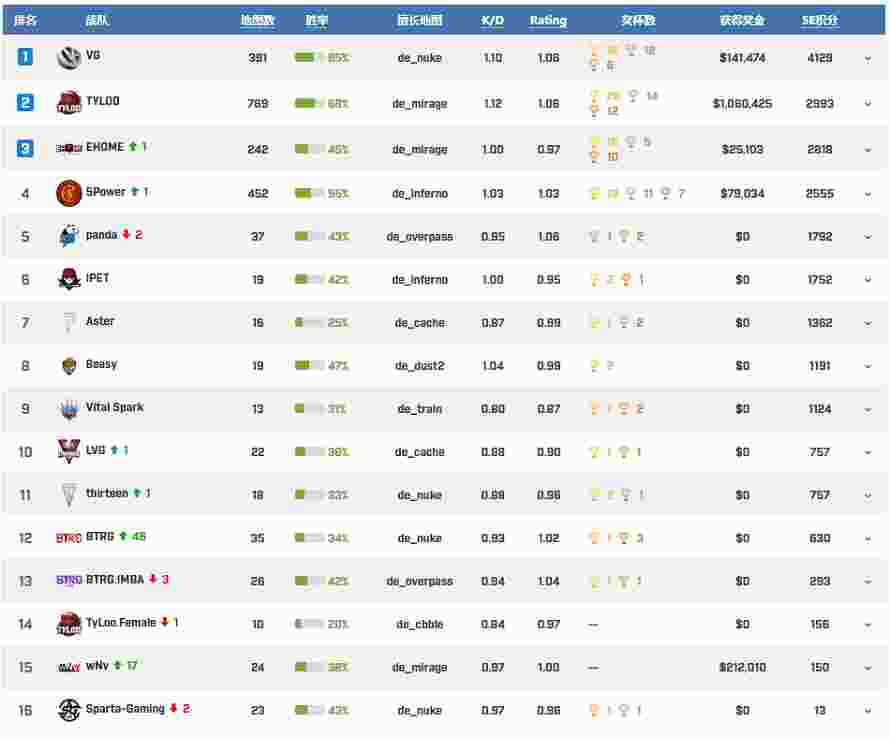
Task: Sort by the win rate column header
Action: pos(316,20)
